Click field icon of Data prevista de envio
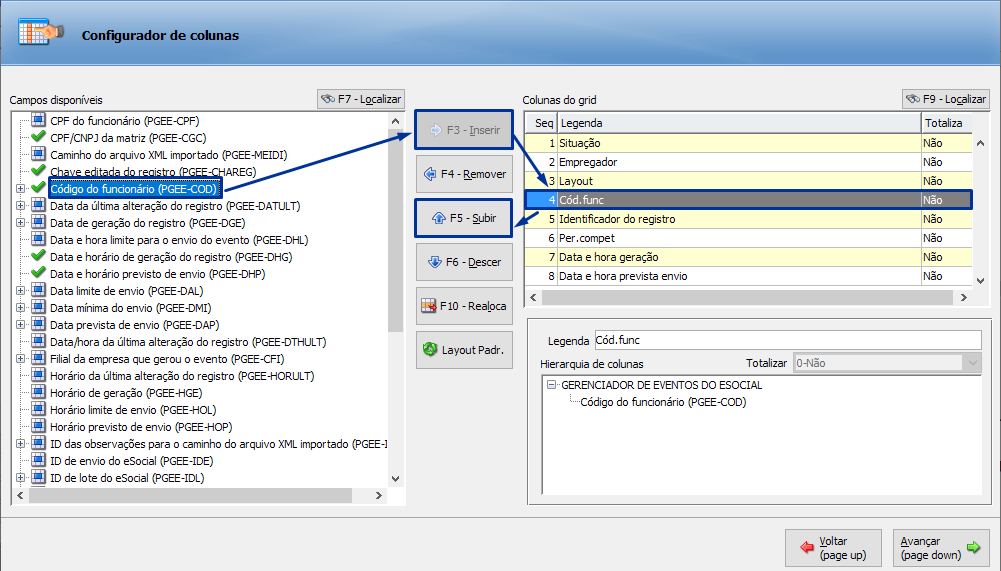The image size is (1001, 571). [38, 324]
